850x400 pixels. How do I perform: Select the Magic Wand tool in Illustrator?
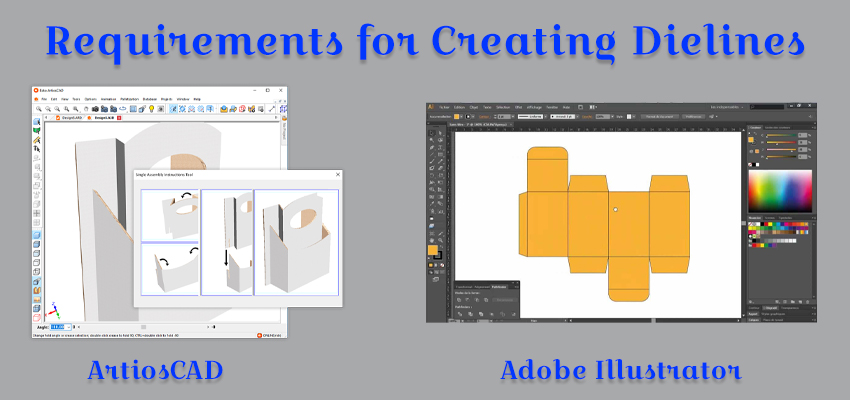coord(432,140)
